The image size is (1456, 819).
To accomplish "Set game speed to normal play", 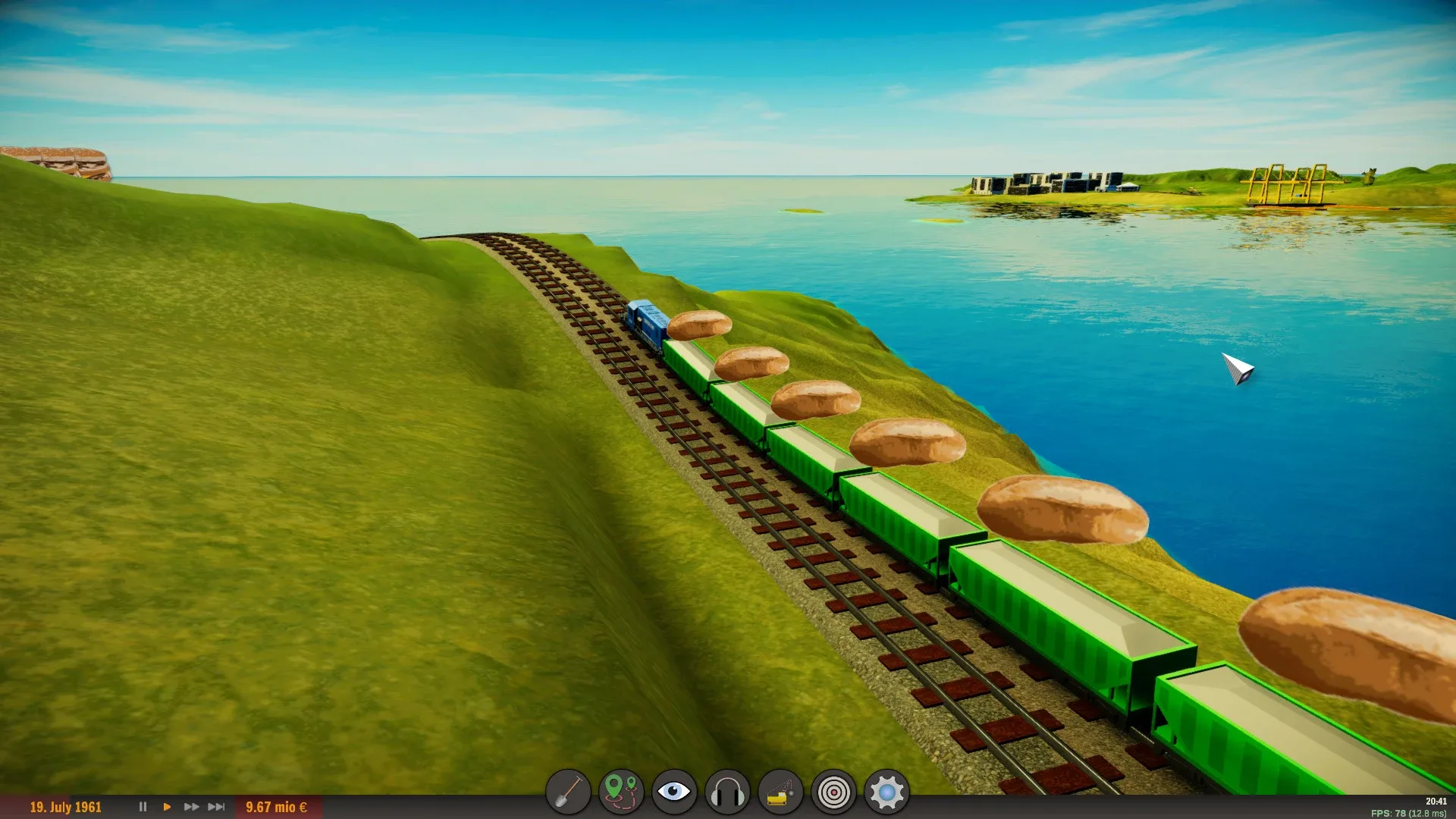I will click(x=167, y=807).
